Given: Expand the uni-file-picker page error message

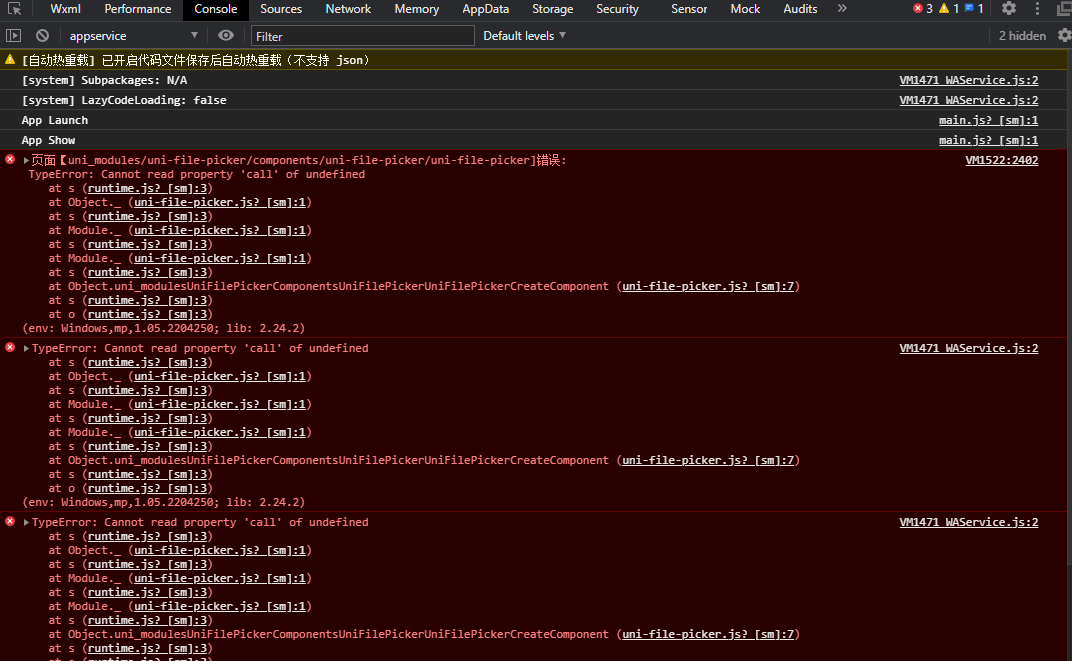Looking at the screenshot, I should 26,160.
